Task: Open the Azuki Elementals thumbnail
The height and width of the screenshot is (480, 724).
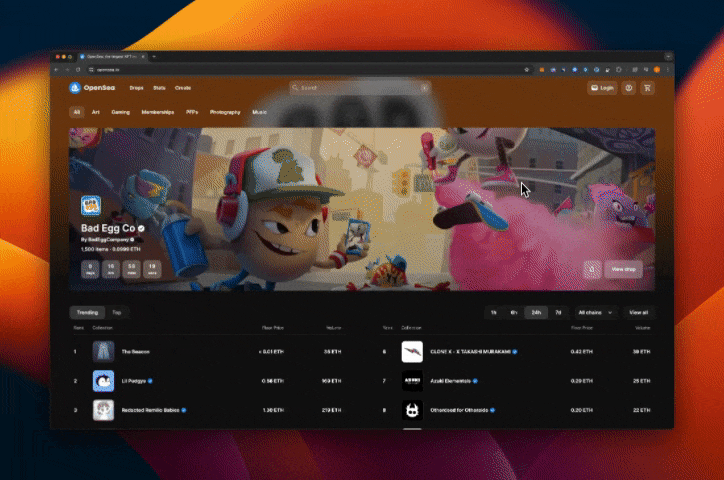Action: pos(412,381)
